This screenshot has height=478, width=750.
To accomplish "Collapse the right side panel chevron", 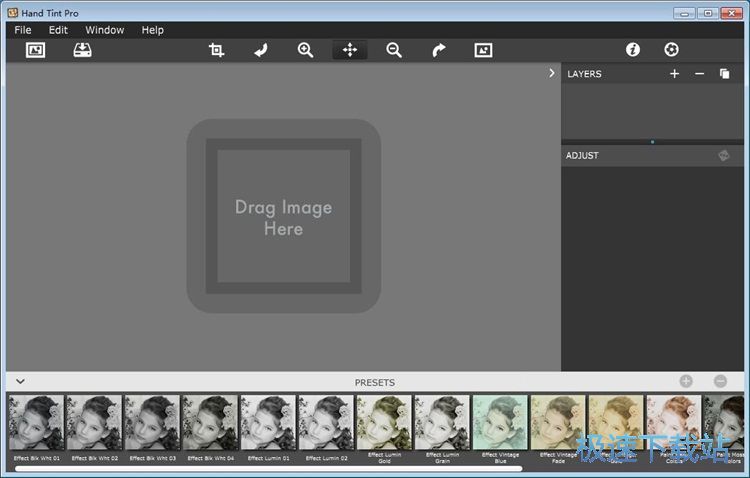I will click(x=552, y=73).
